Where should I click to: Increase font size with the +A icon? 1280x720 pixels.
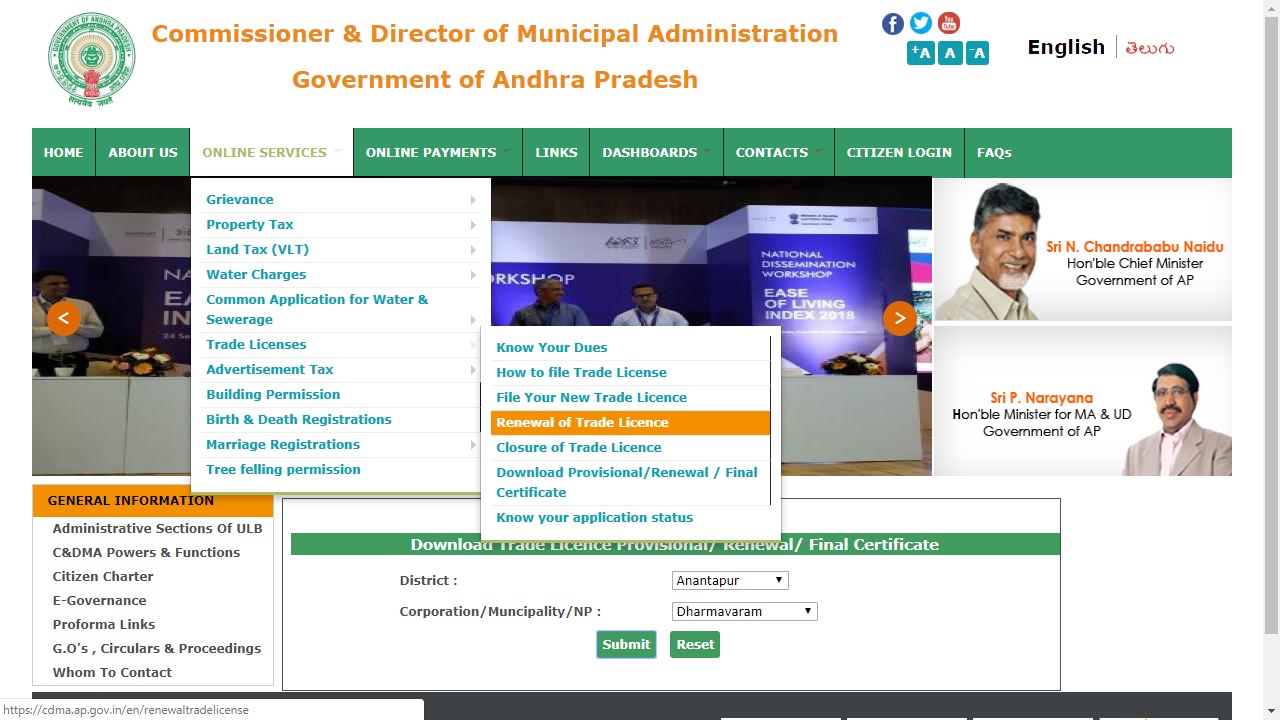click(x=919, y=53)
